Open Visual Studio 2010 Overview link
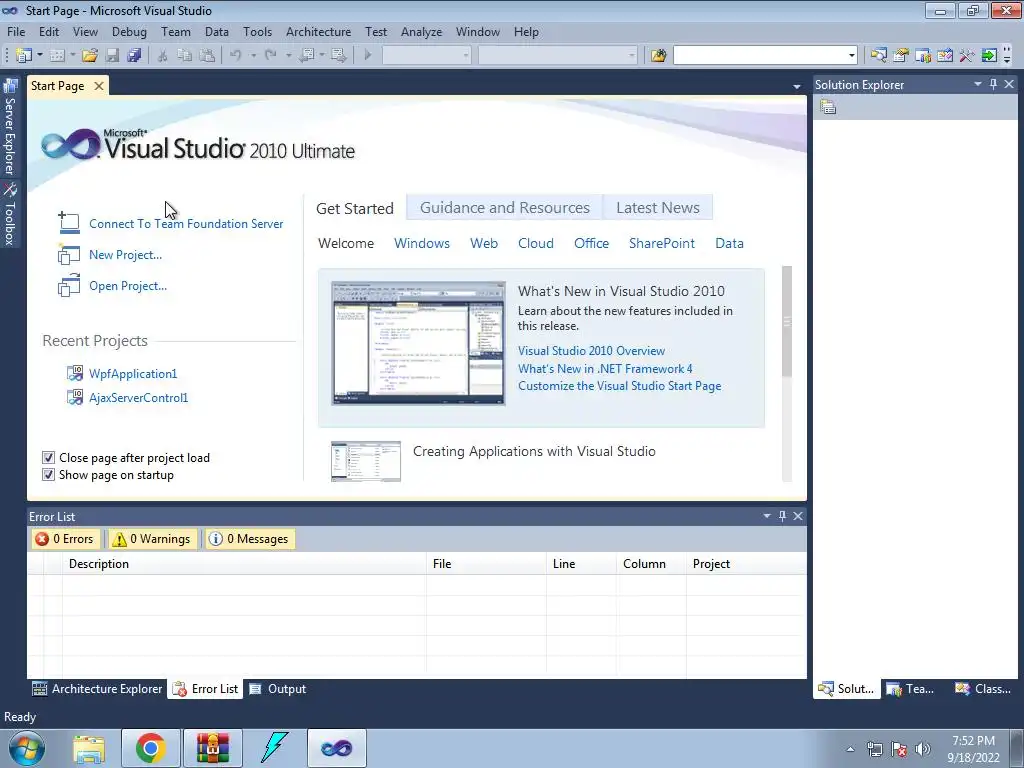Screen dimensions: 1024x768 tap(592, 351)
